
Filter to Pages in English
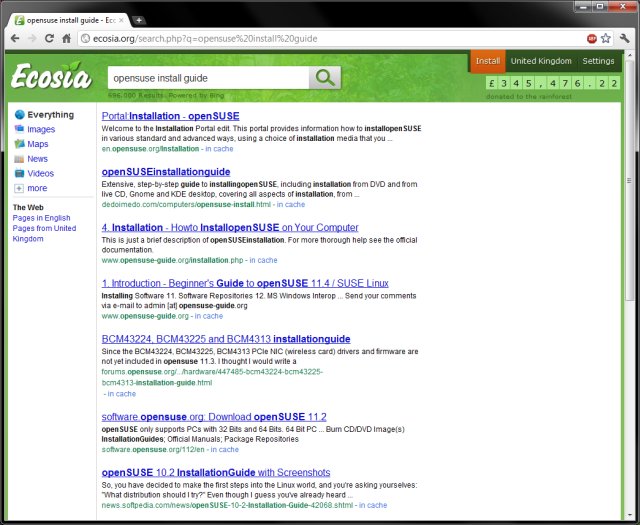41,218
